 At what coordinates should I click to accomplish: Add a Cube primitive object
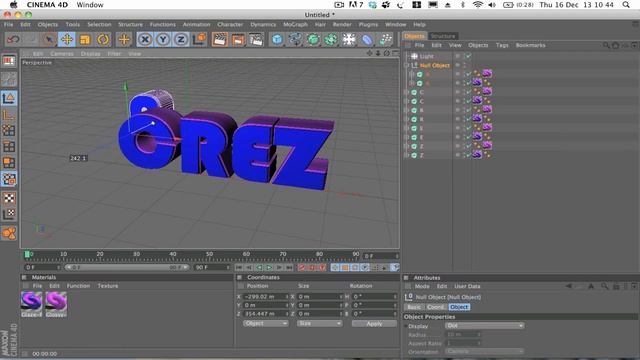point(277,40)
